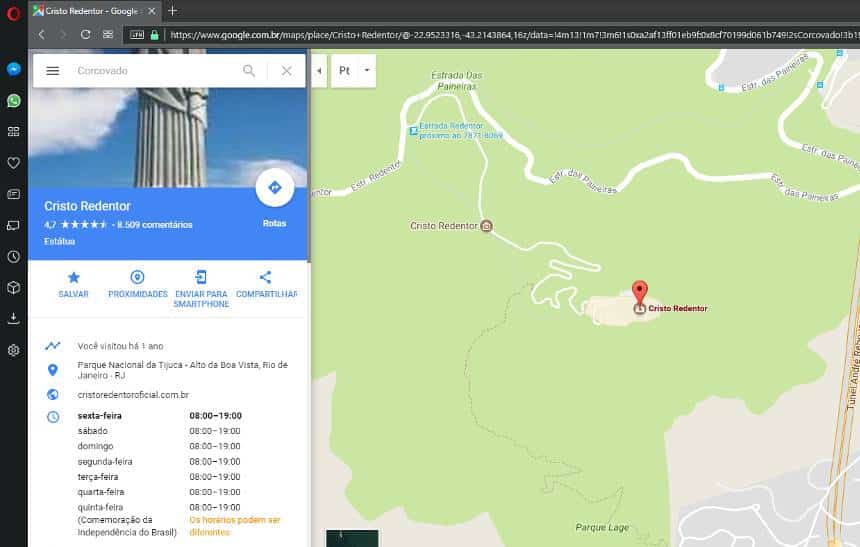Go forward with the browser forward arrow
860x547 pixels.
point(63,35)
